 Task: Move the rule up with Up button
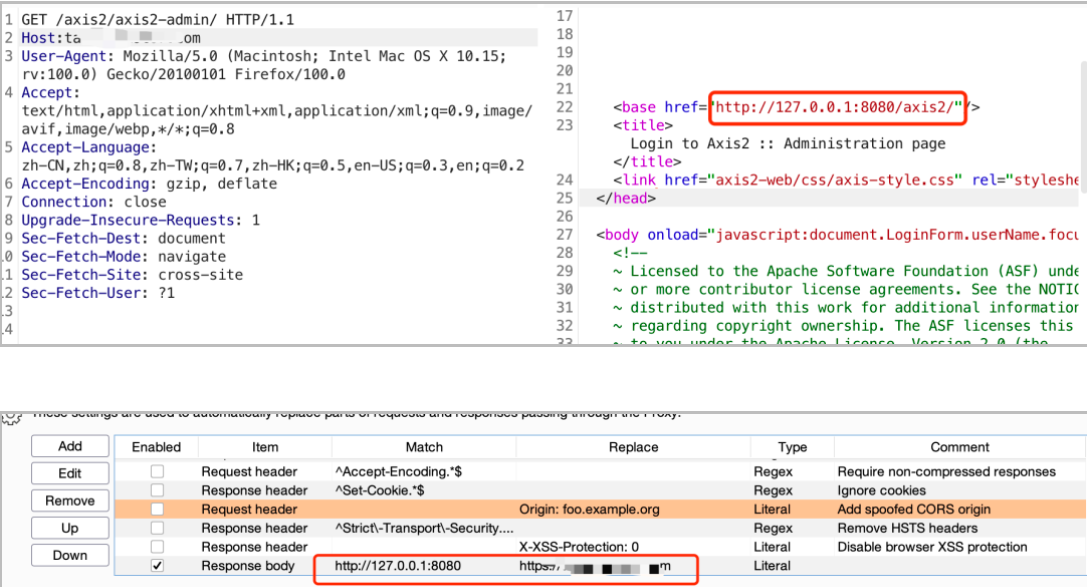[x=70, y=527]
